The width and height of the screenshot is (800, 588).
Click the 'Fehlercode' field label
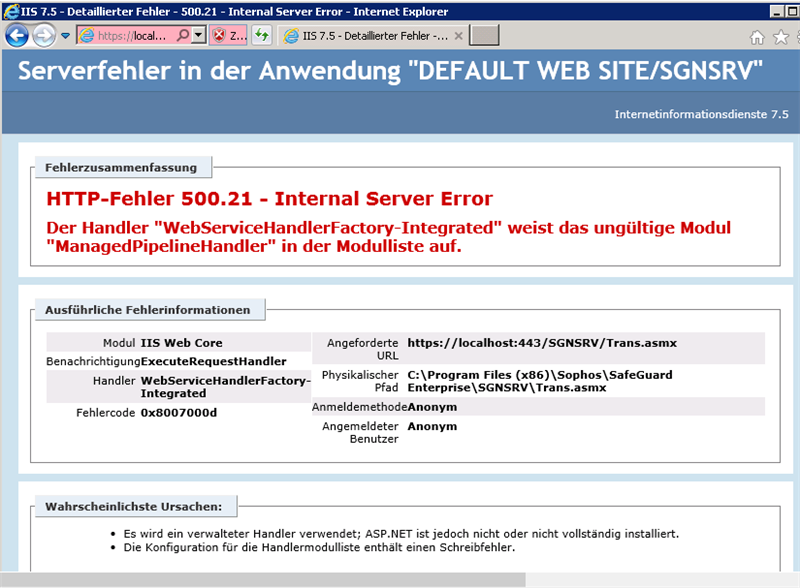[x=106, y=412]
